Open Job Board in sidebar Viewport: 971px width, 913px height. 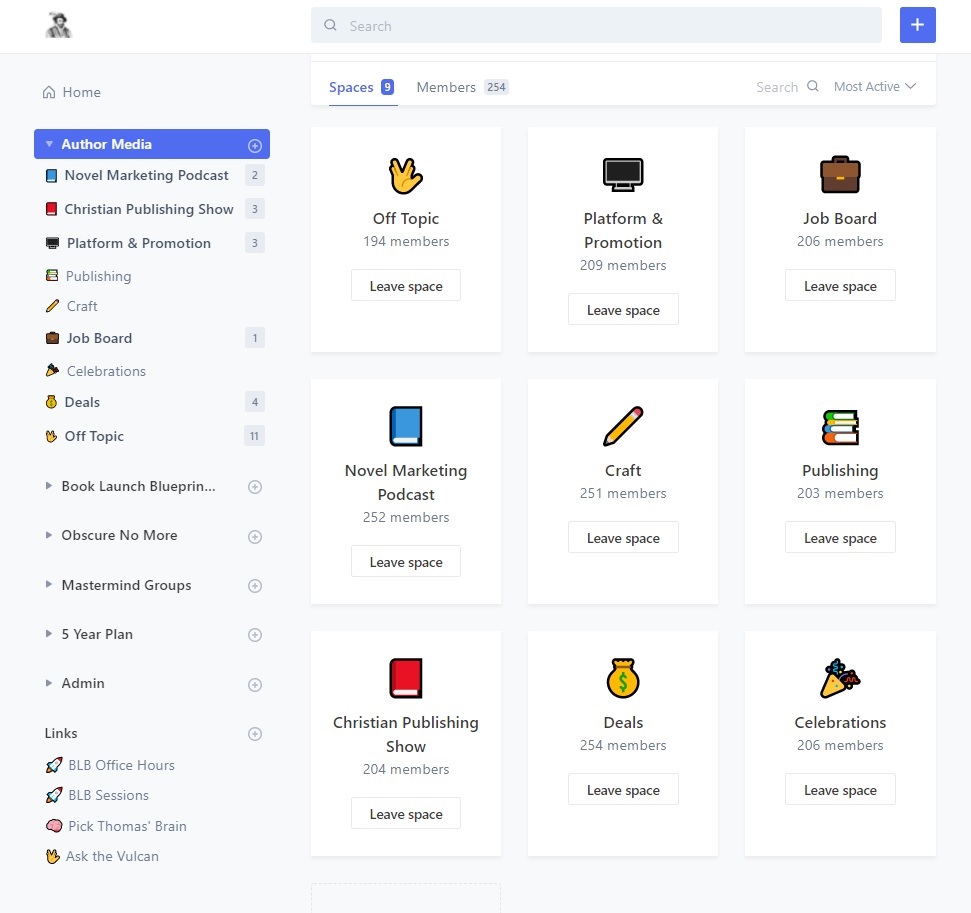click(x=99, y=338)
